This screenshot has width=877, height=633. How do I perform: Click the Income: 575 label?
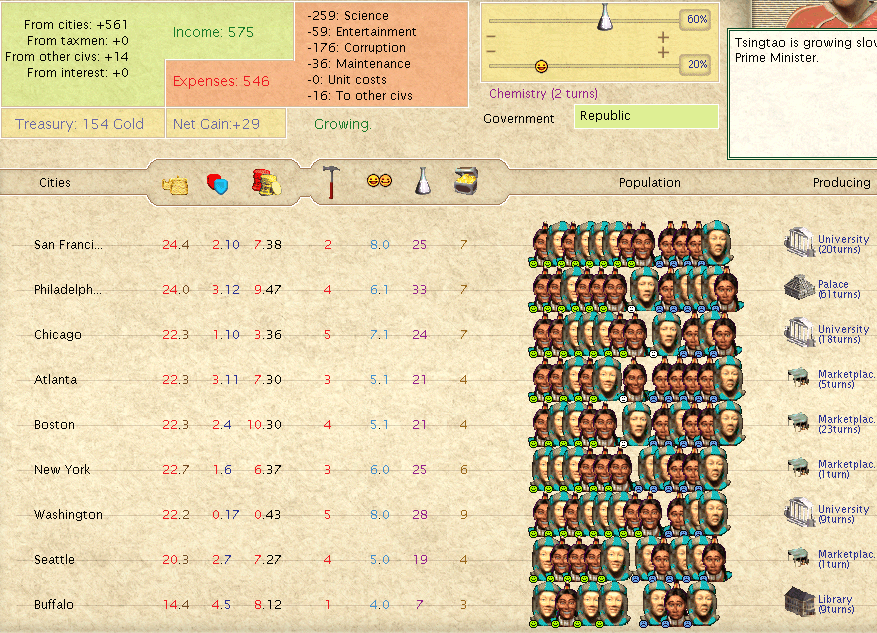coord(213,32)
